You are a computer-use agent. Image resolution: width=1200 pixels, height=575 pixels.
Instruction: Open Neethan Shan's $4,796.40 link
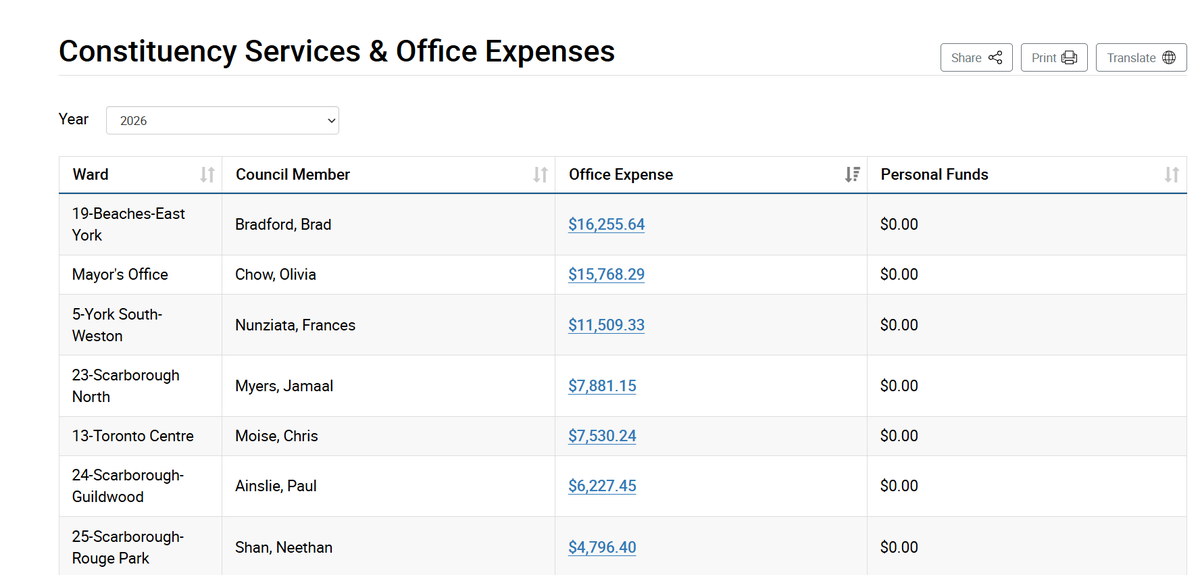602,547
